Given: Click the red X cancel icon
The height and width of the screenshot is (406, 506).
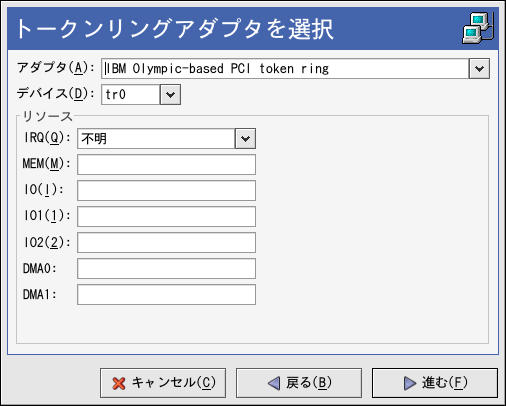Looking at the screenshot, I should pyautogui.click(x=119, y=383).
